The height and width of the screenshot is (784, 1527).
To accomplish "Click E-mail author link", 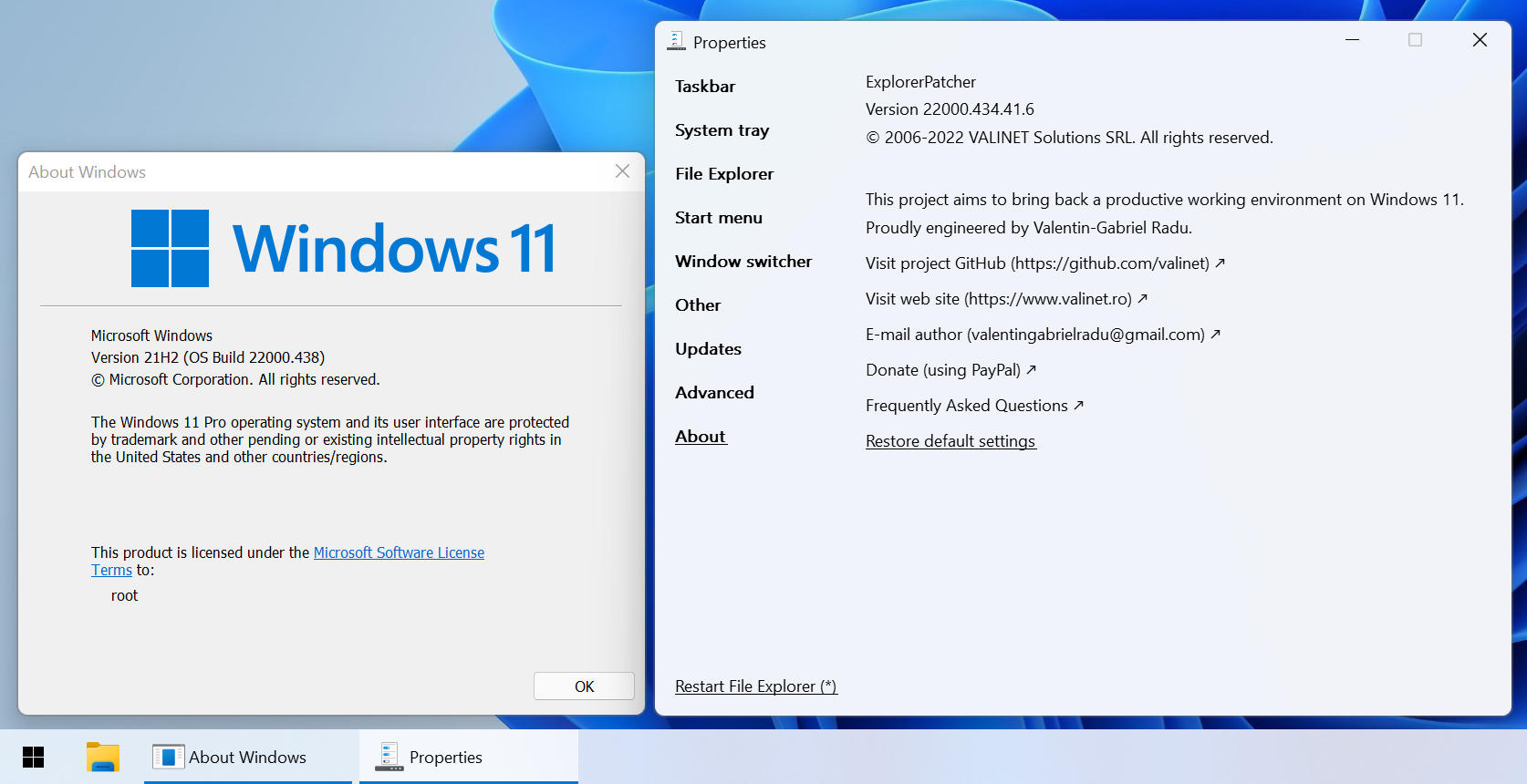I will pos(1043,335).
